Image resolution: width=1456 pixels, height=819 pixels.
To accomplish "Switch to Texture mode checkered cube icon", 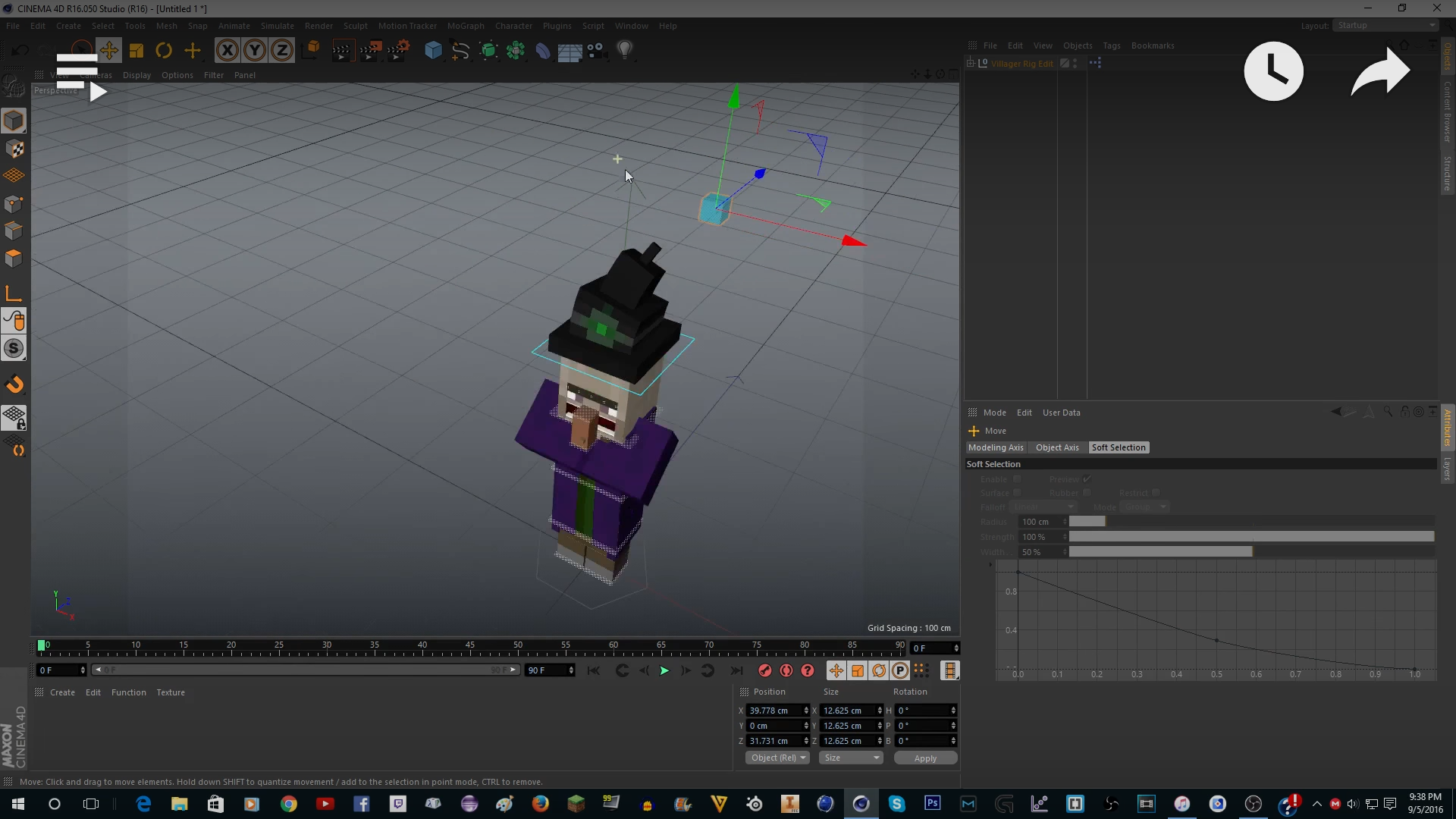I will 14,149.
